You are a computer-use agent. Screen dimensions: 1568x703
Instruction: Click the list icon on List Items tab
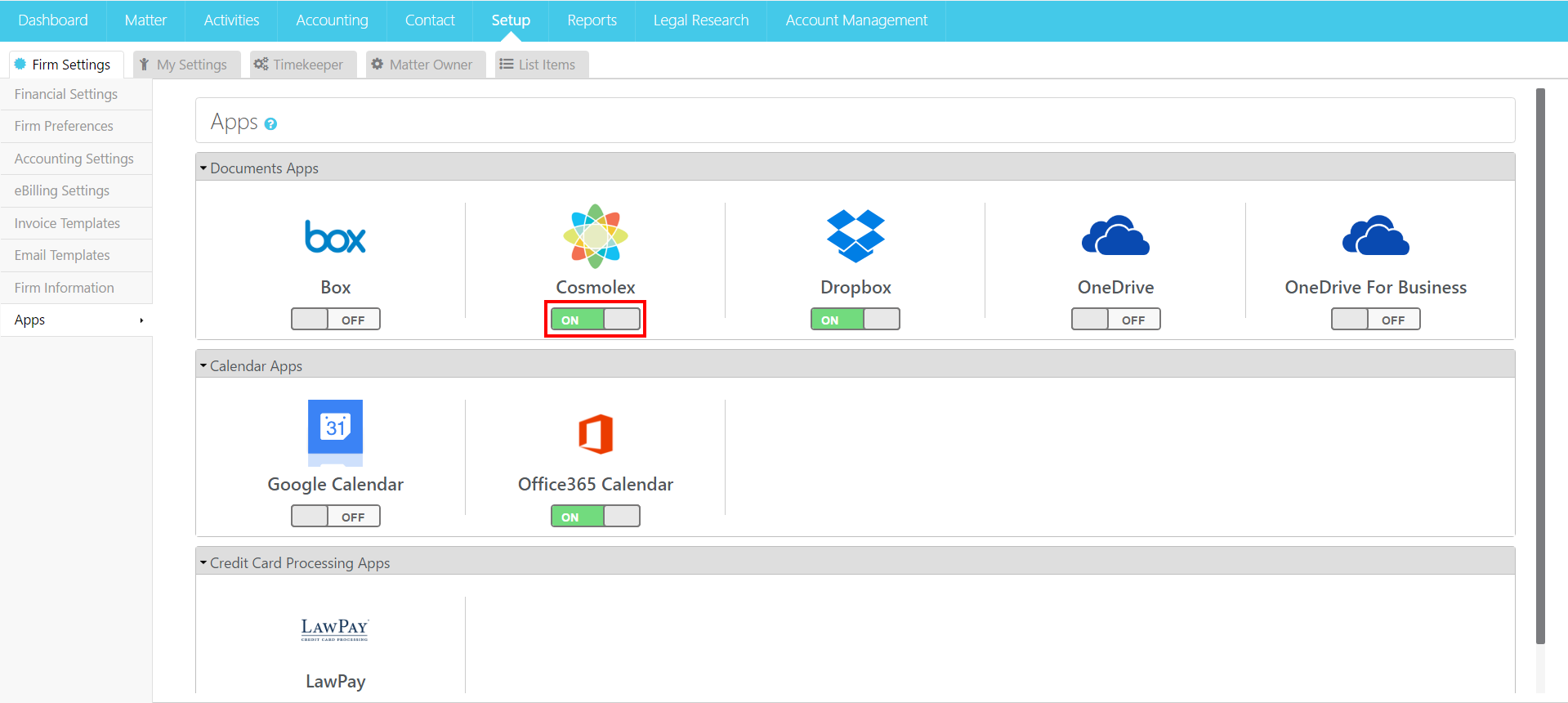[x=507, y=64]
